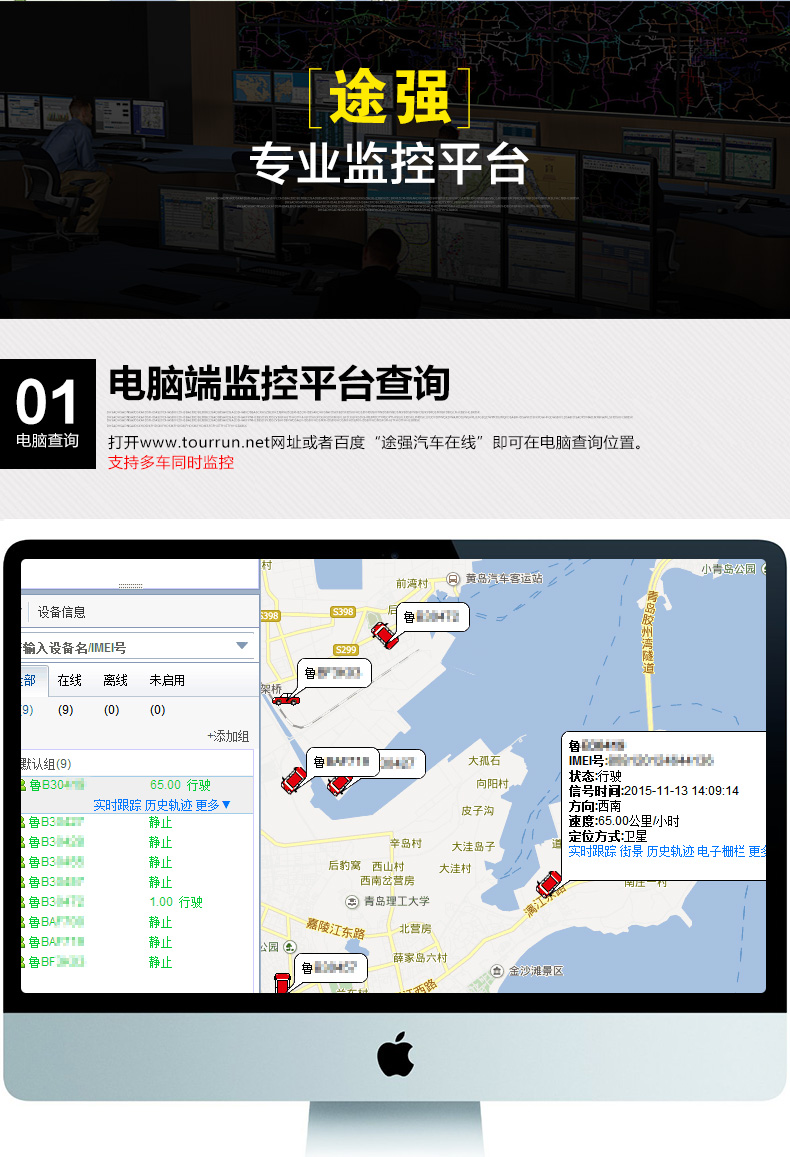
Task: Click the 嘉陵江东路 road label
Action: click(336, 928)
